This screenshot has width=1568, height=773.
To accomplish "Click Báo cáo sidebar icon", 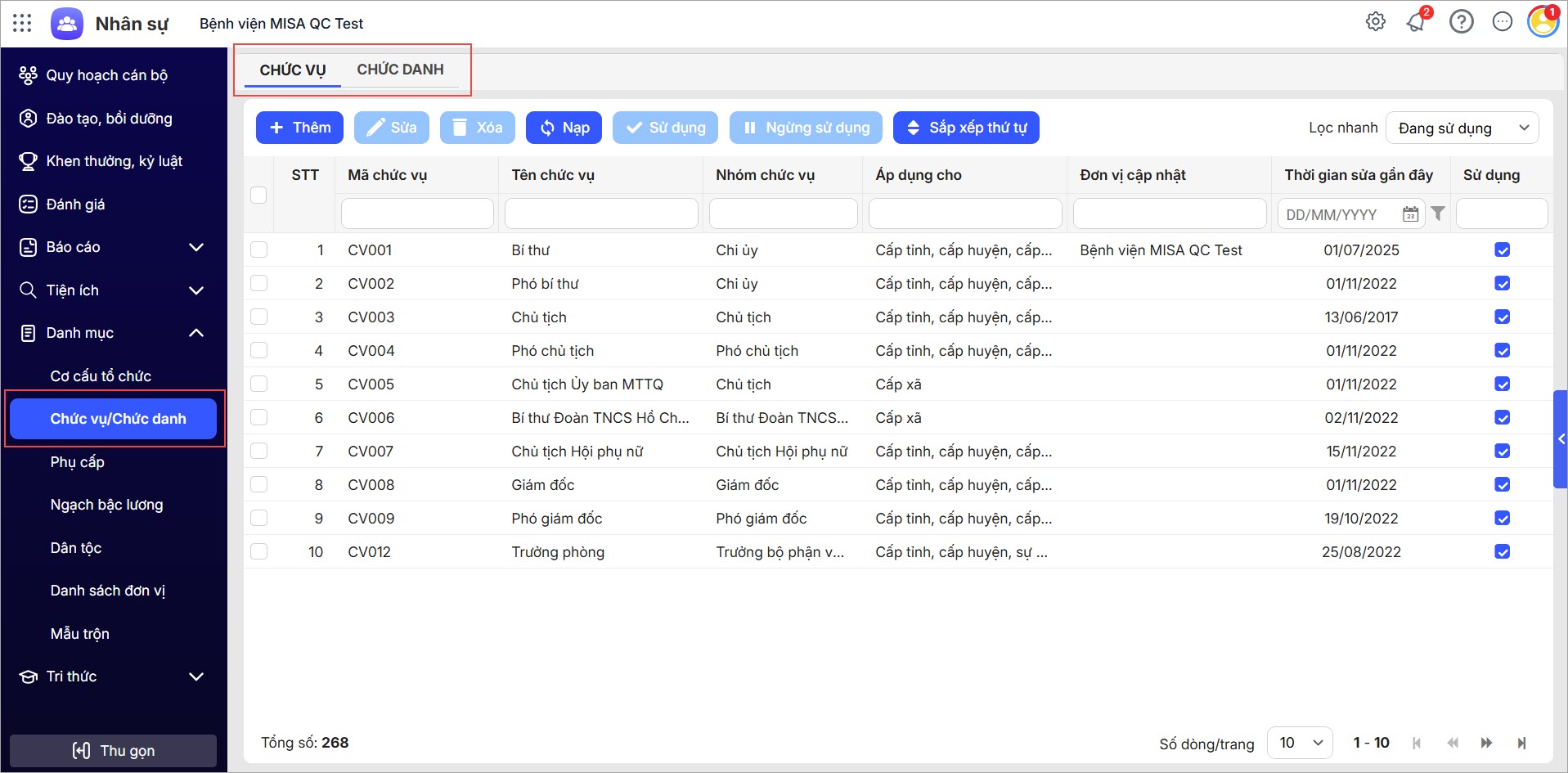I will coord(28,247).
